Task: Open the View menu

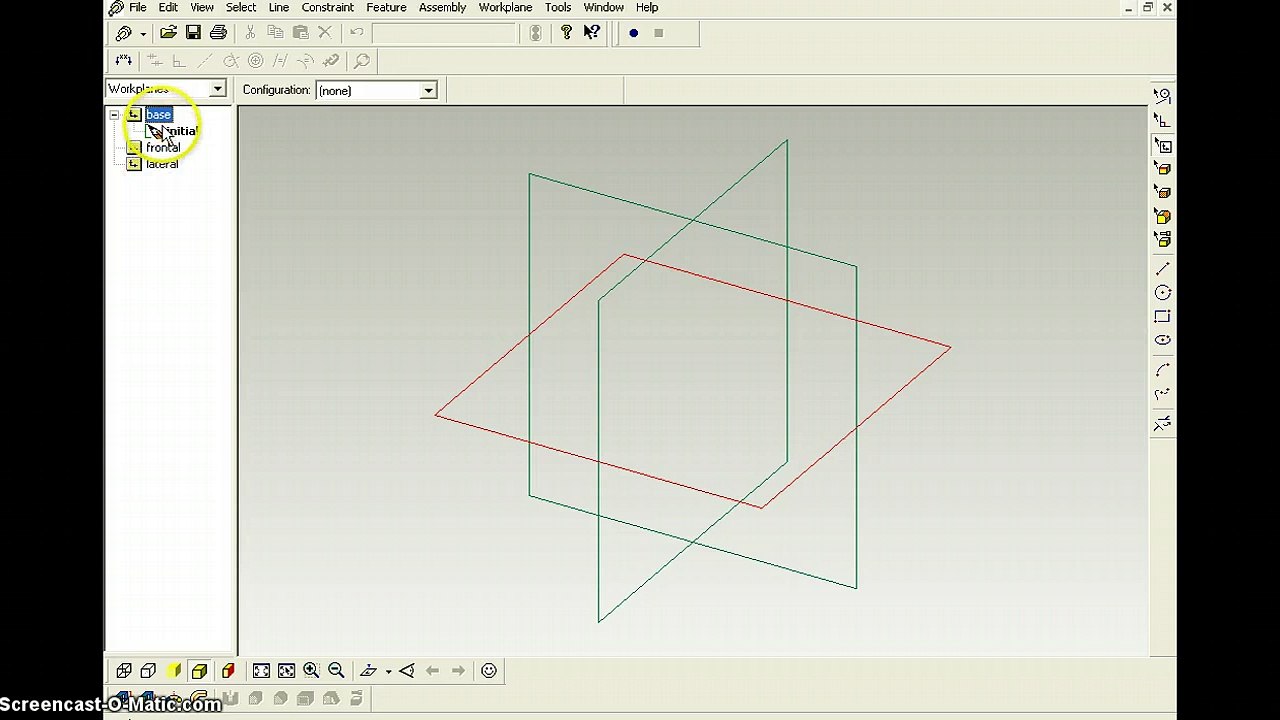Action: click(202, 7)
